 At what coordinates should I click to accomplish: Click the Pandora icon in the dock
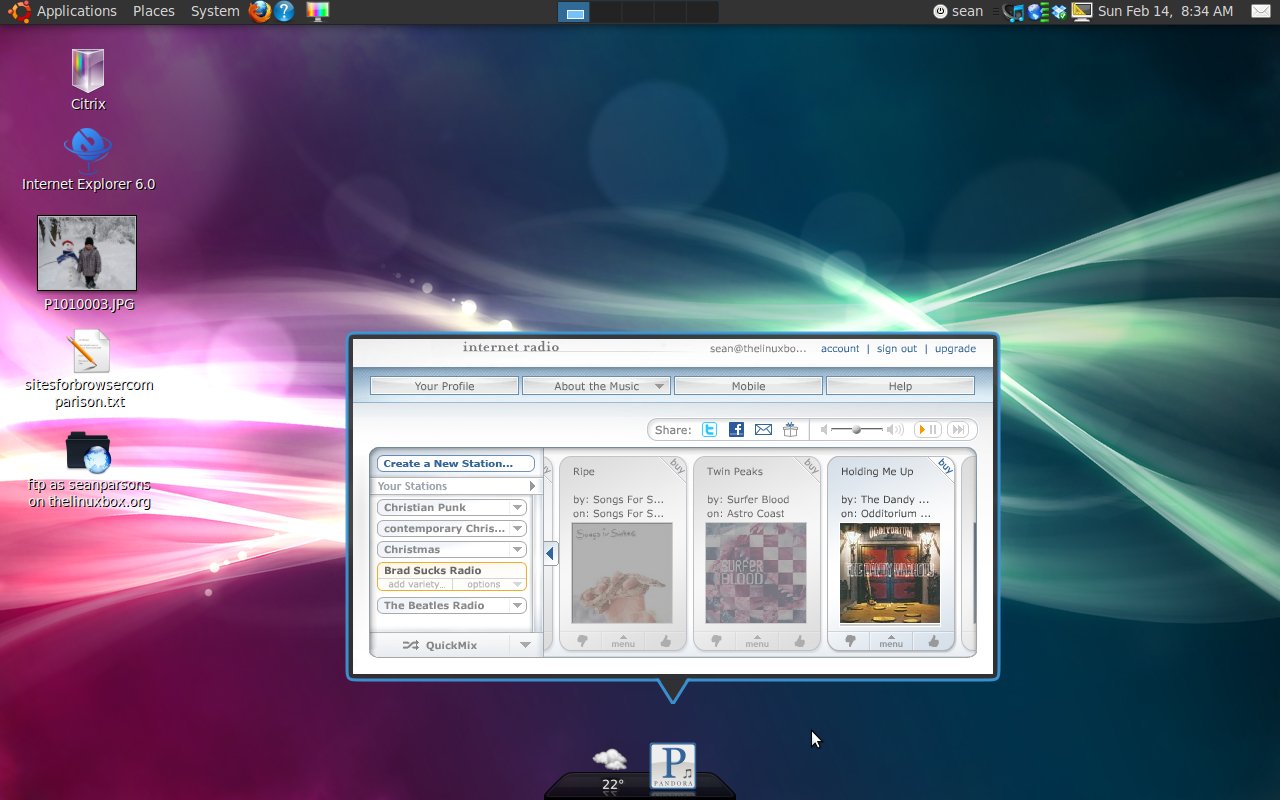tap(673, 767)
